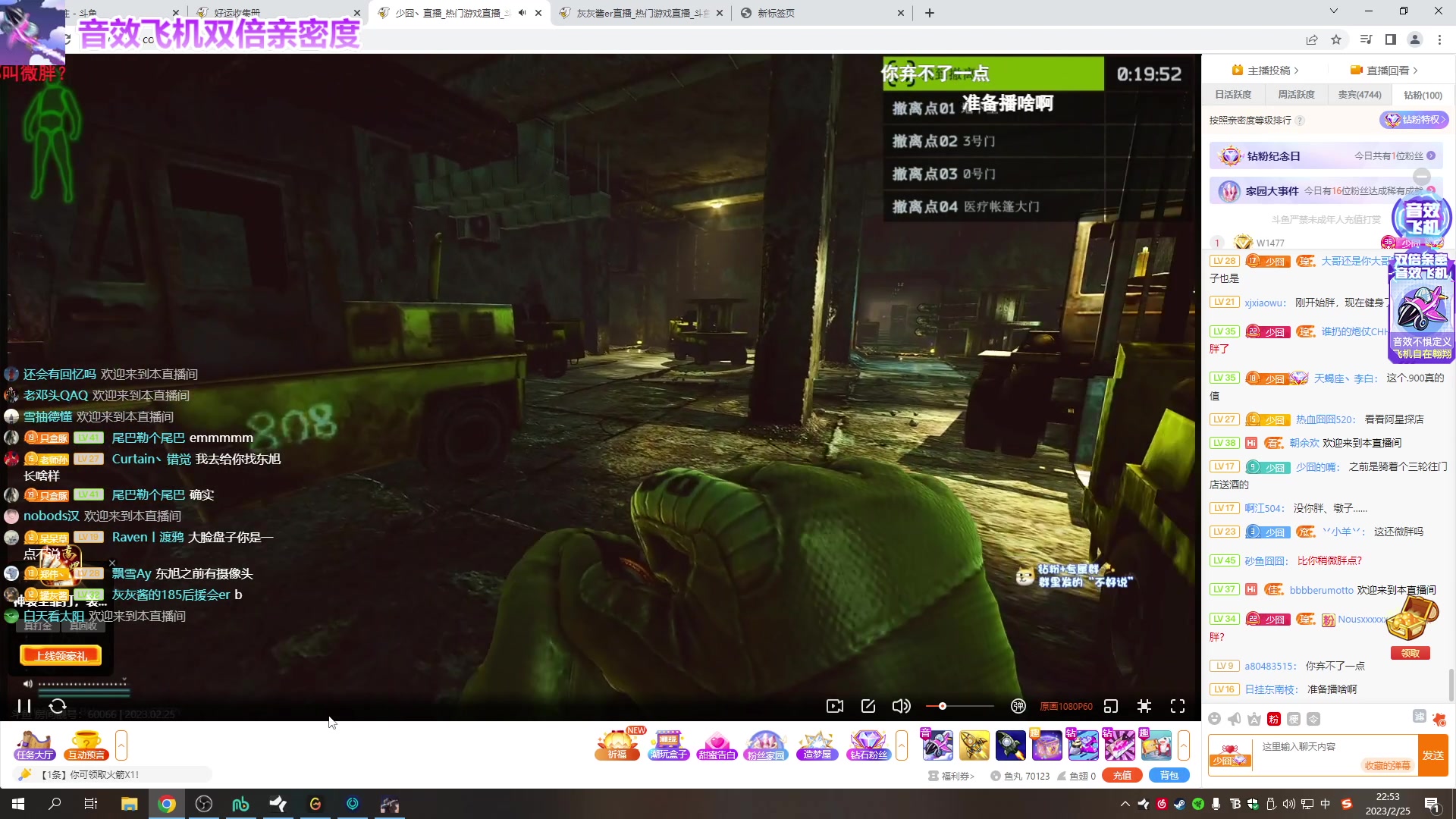Click 发送 send button
This screenshot has width=1456, height=819.
(1433, 755)
